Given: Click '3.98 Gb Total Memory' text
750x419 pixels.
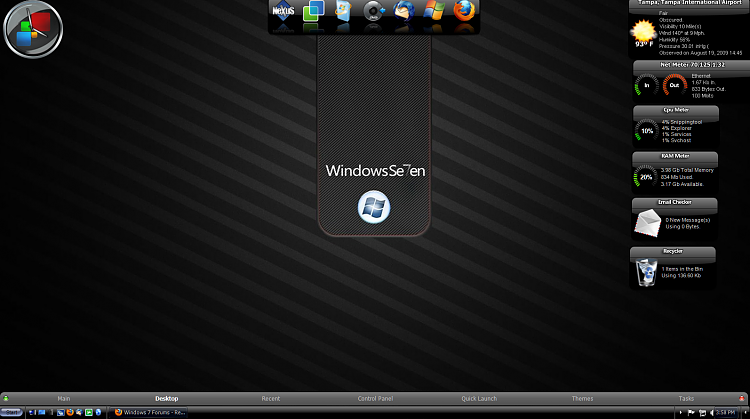Looking at the screenshot, I should [x=687, y=170].
